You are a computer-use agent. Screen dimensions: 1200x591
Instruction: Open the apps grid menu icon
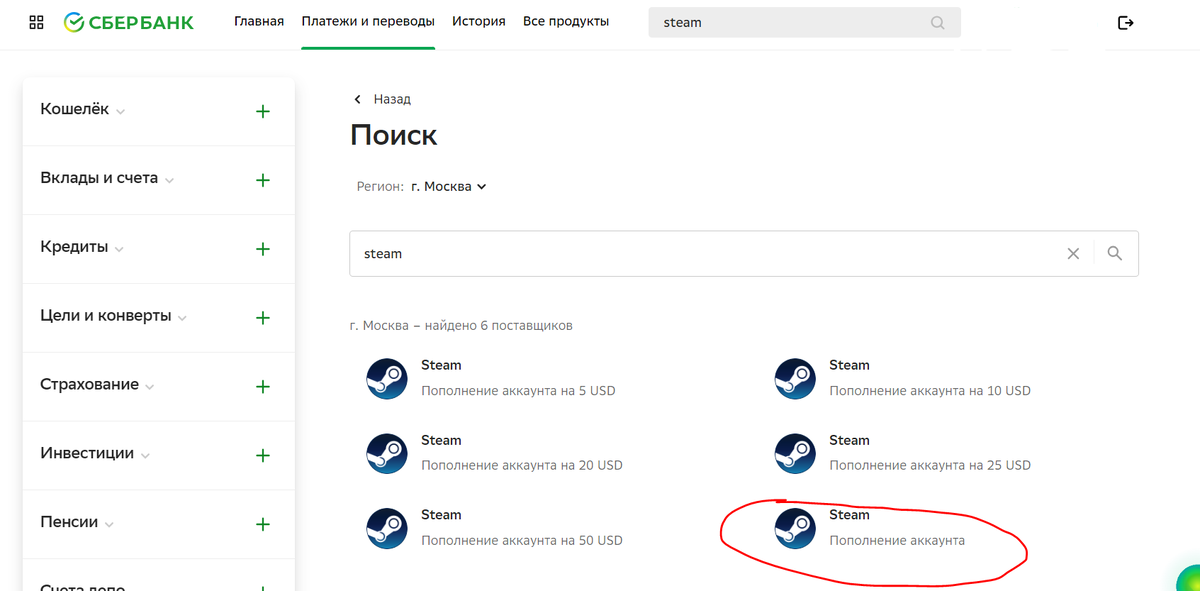tap(36, 22)
